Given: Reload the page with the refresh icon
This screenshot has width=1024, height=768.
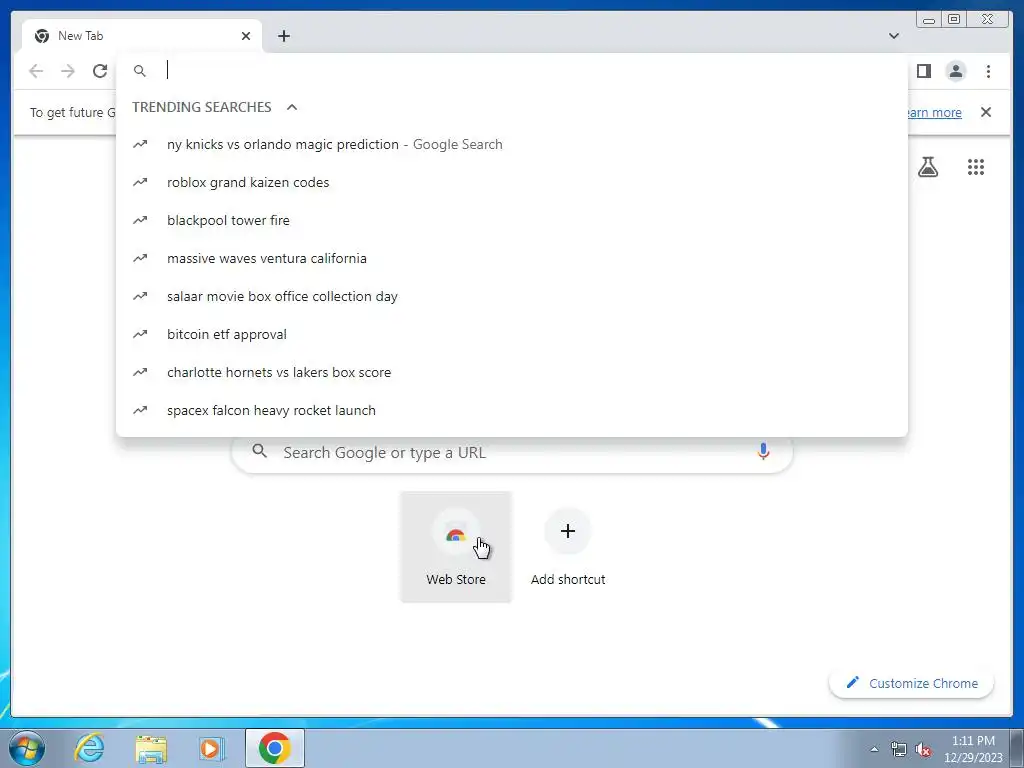Looking at the screenshot, I should pos(100,71).
